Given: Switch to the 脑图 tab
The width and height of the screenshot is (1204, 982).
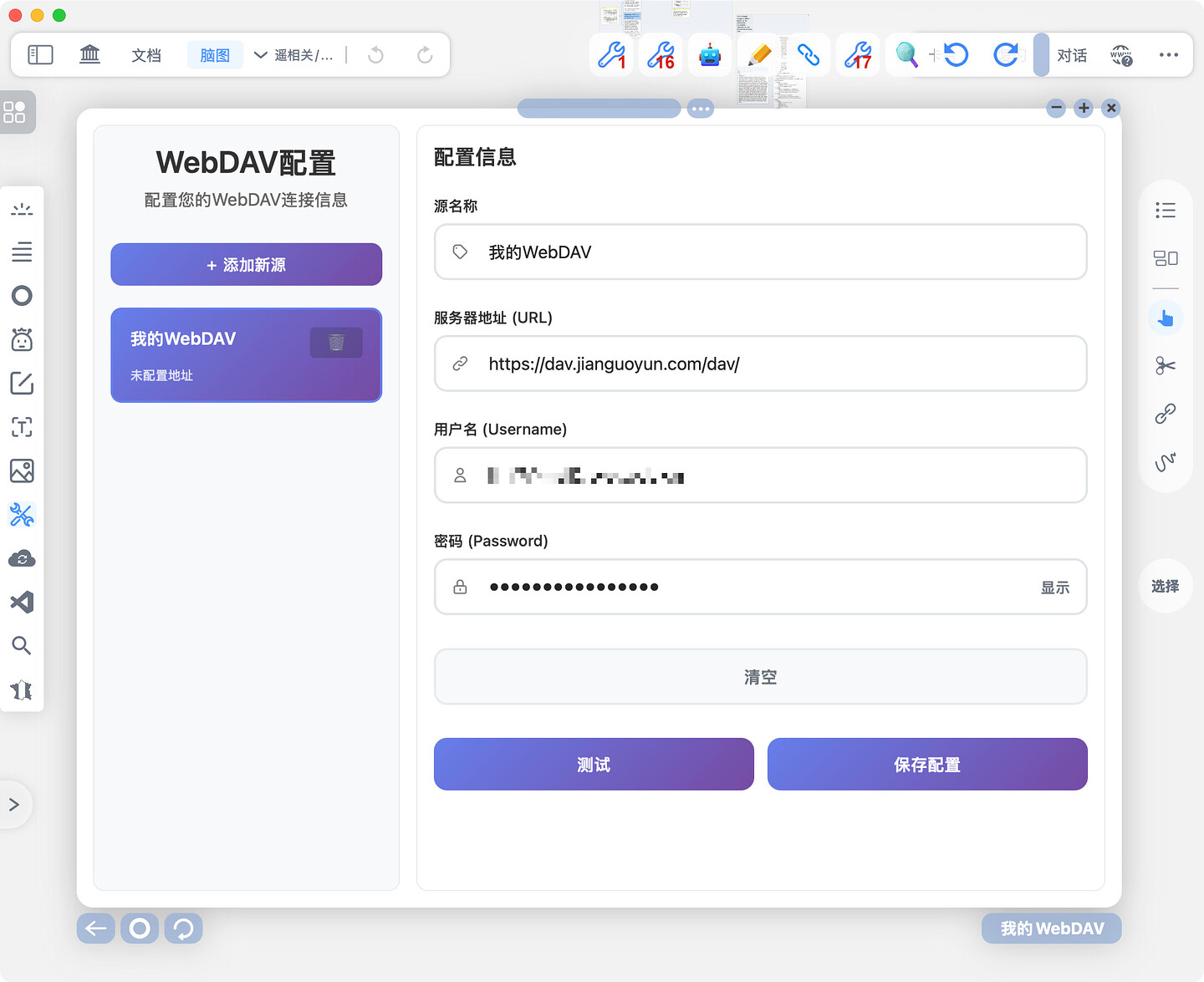Looking at the screenshot, I should click(215, 55).
